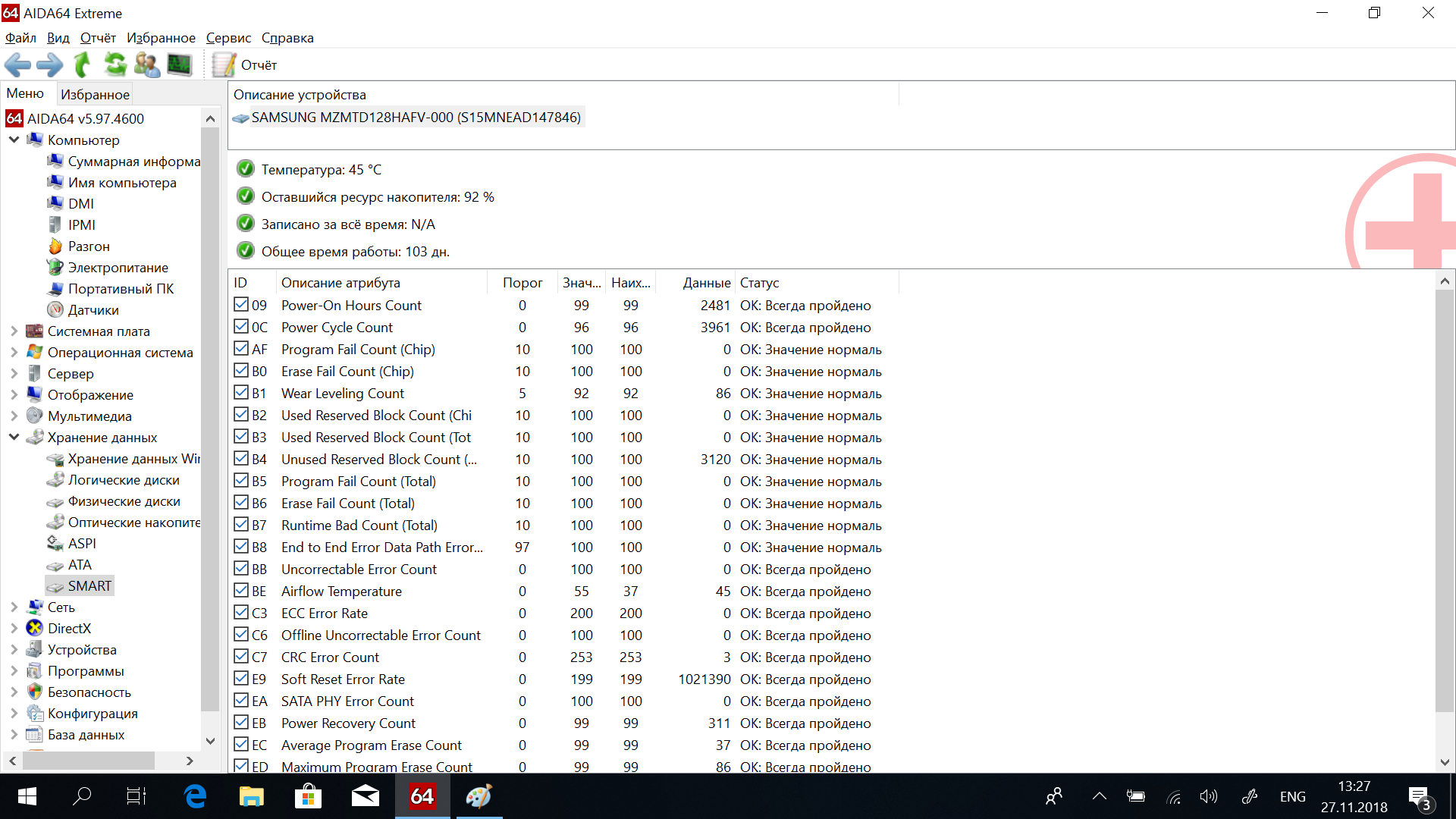Sort by the ID column header

[253, 283]
